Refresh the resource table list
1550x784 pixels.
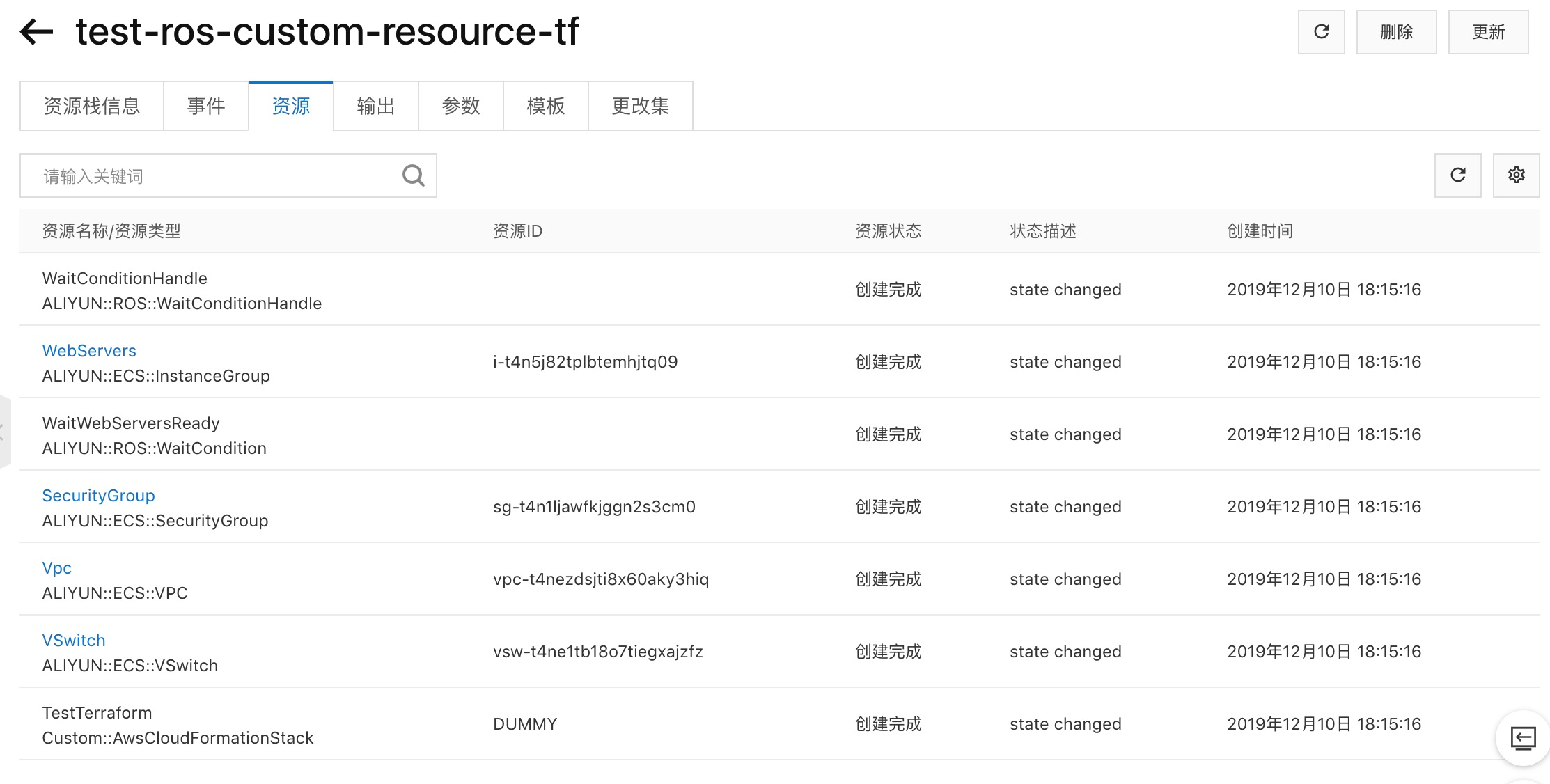coord(1457,175)
